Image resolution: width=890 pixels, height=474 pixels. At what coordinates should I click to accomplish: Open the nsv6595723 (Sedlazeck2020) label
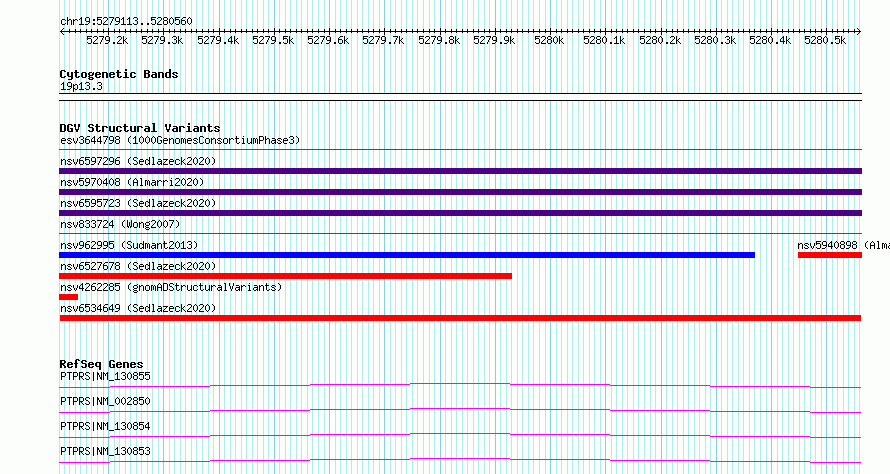point(138,203)
